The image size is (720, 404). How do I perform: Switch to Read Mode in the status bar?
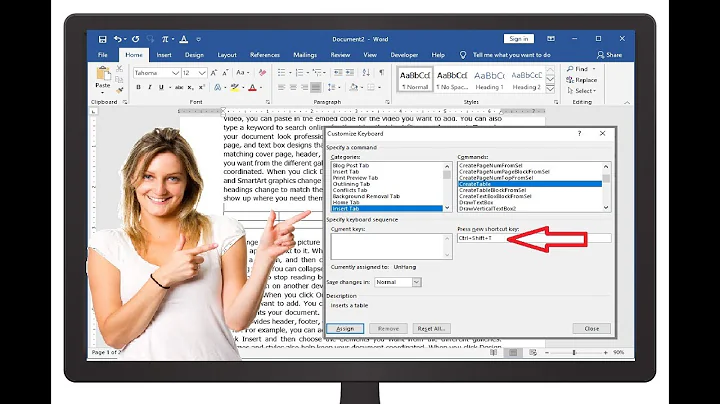[493, 353]
